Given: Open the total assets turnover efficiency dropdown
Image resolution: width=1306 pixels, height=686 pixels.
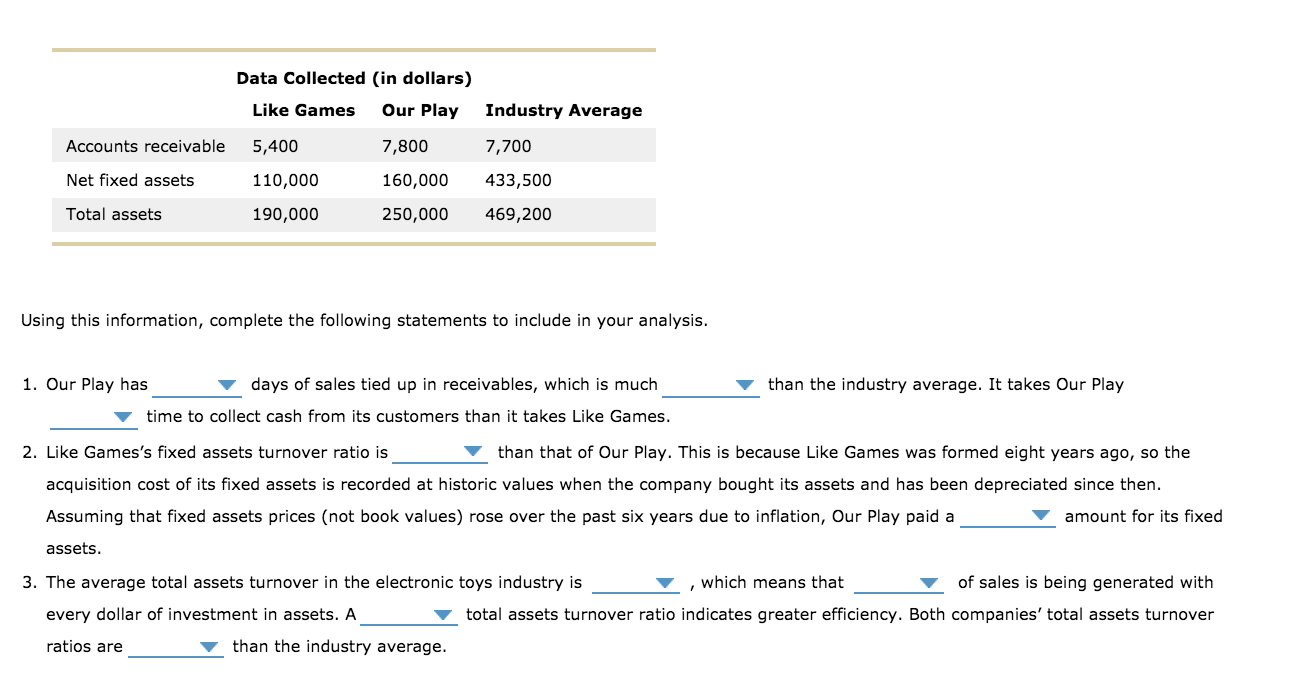Looking at the screenshot, I should click(x=444, y=615).
